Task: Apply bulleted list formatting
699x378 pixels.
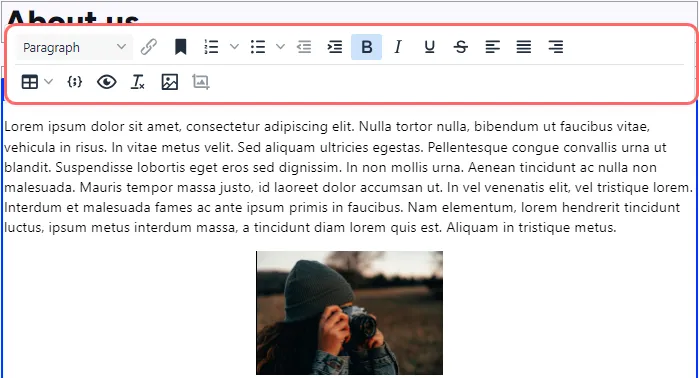Action: tap(258, 47)
